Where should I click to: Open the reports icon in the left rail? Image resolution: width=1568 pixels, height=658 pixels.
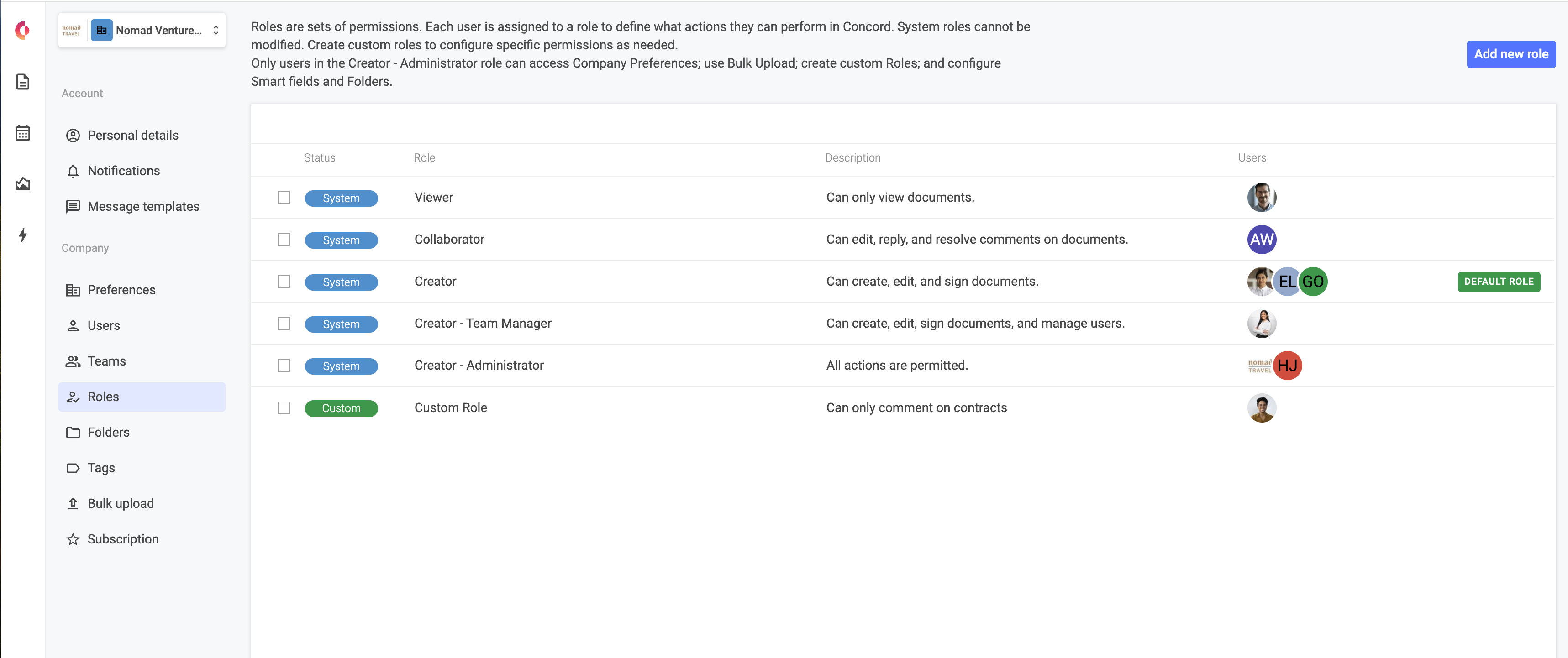pyautogui.click(x=22, y=183)
